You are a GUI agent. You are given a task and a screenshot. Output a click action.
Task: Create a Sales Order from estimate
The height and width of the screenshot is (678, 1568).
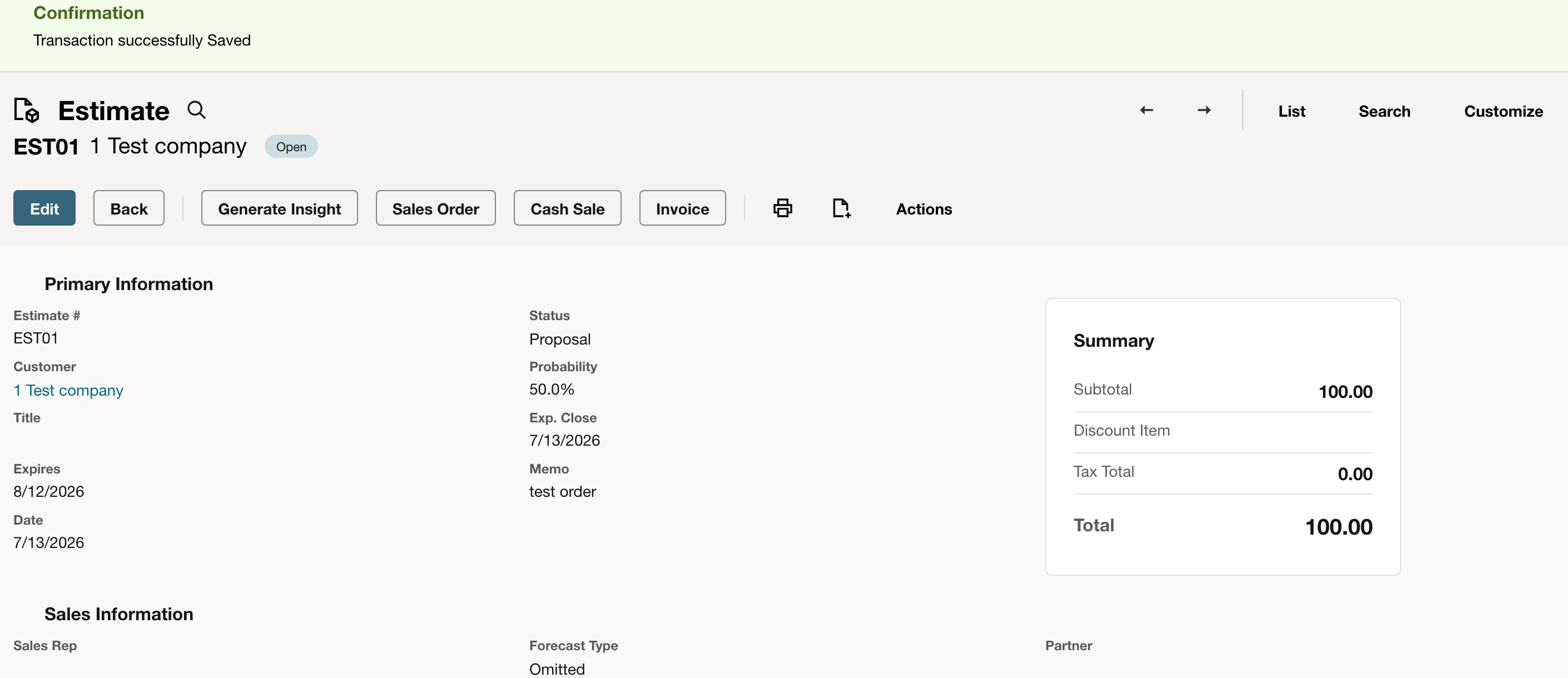[435, 208]
